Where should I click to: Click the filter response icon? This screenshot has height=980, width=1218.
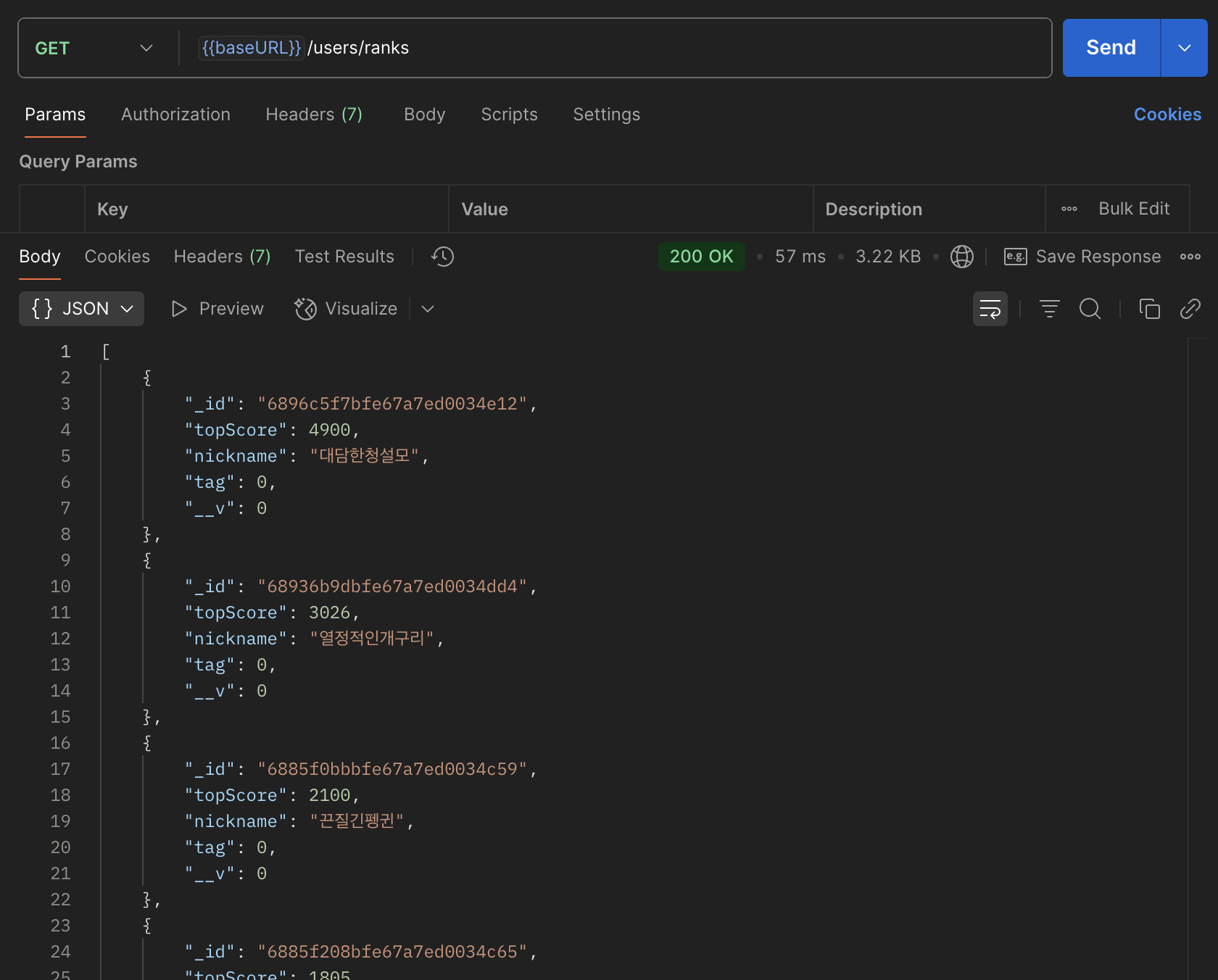[x=1050, y=309]
